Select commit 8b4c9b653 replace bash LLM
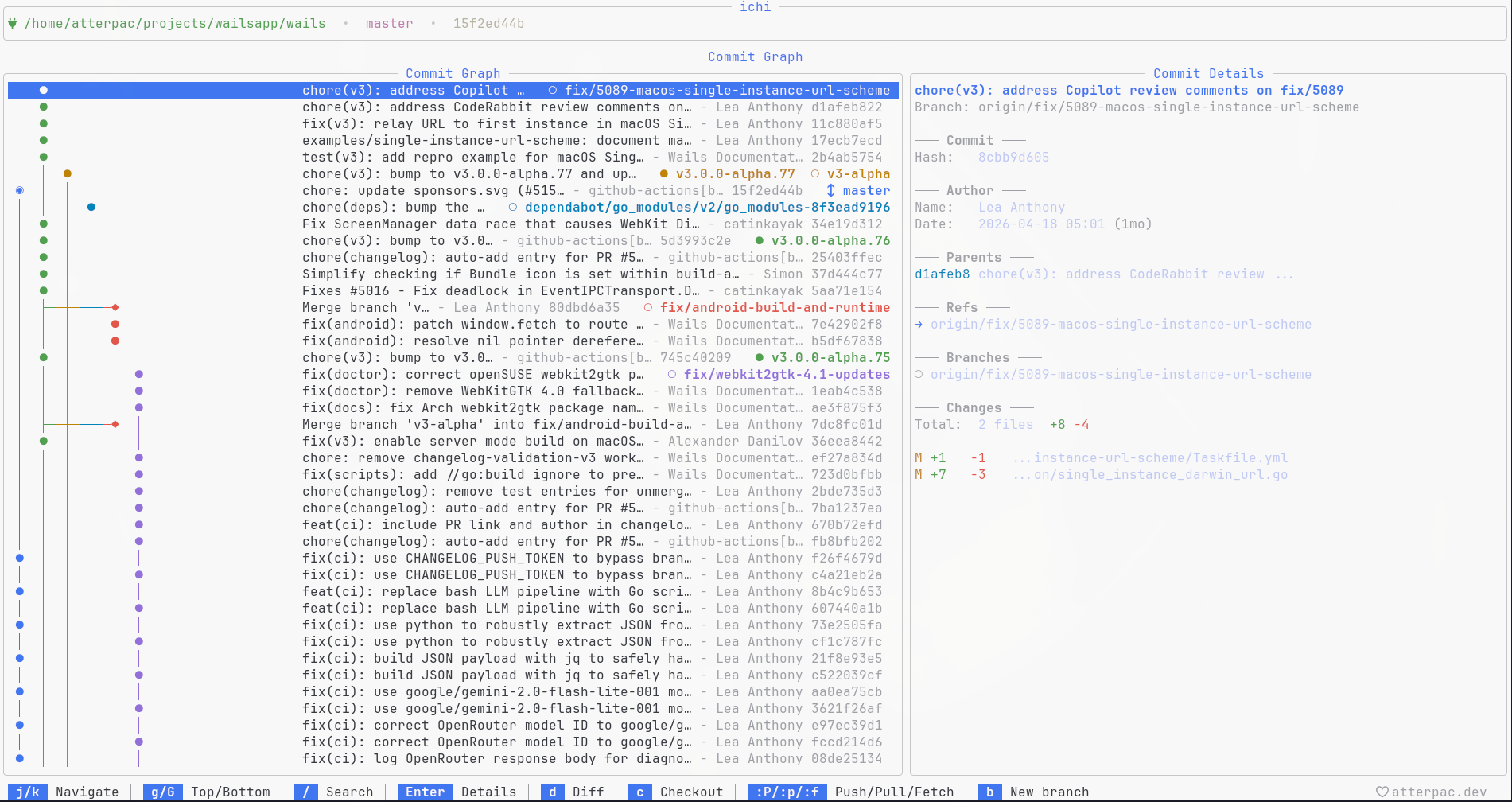 (453, 592)
